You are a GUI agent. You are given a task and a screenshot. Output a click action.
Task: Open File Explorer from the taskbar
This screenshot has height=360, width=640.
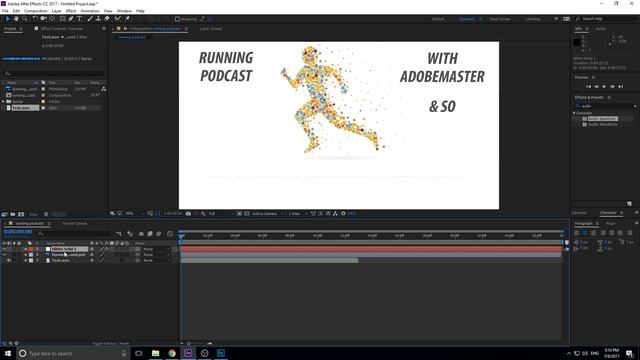pos(156,353)
